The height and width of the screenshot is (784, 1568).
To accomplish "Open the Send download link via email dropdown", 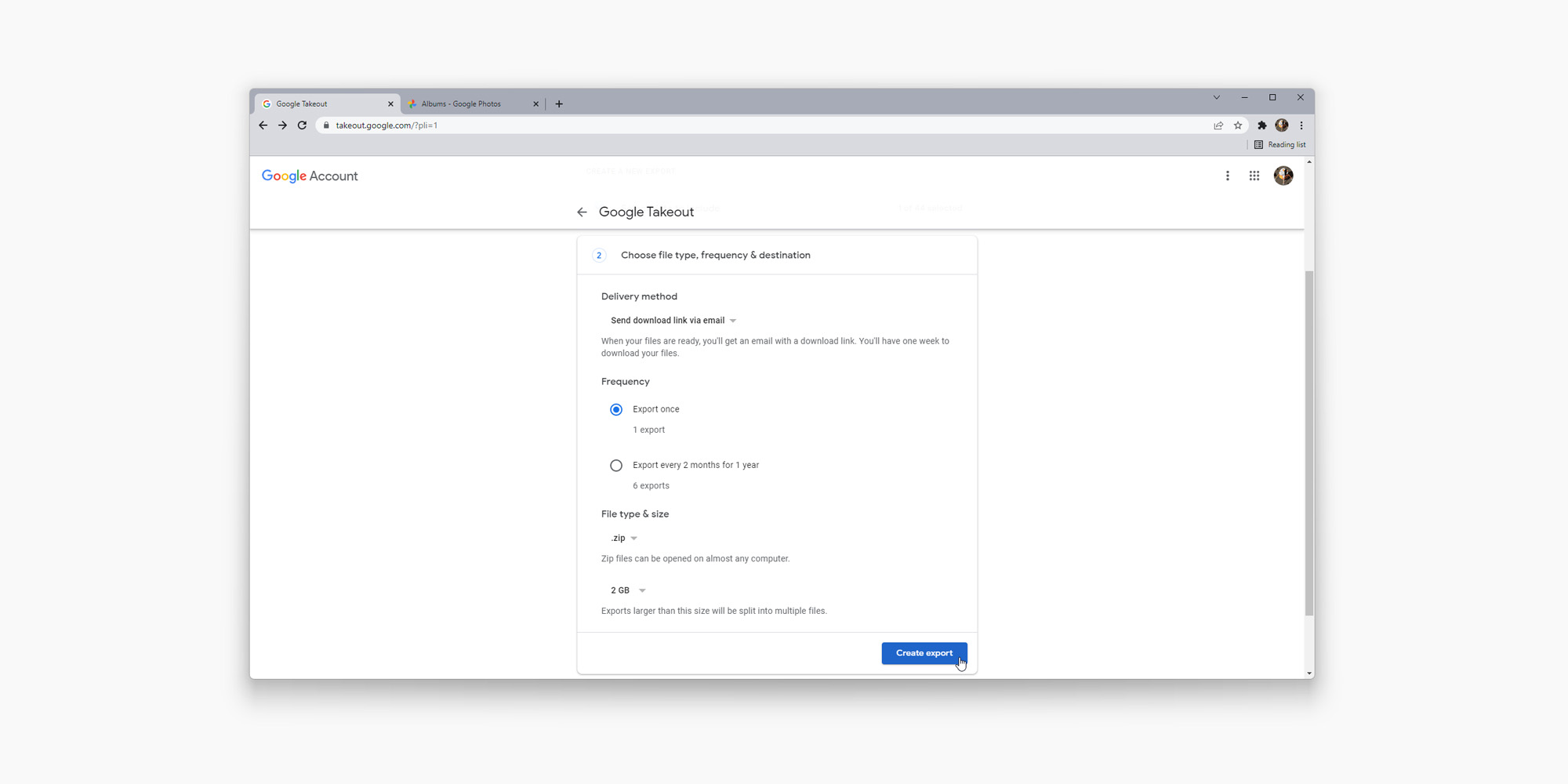I will [x=672, y=320].
